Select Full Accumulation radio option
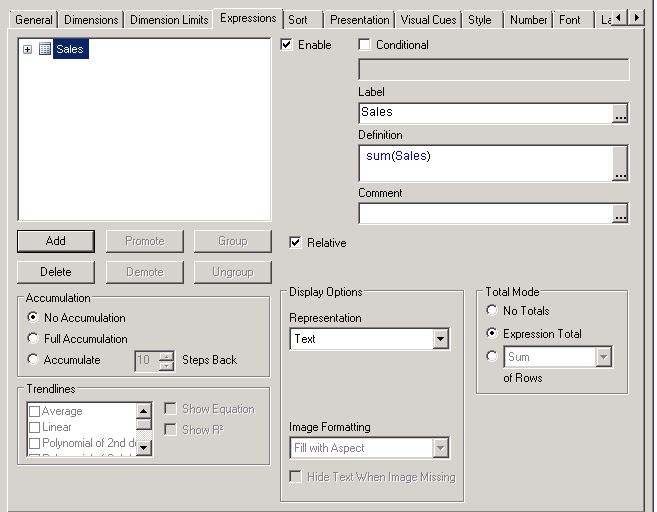Image resolution: width=657 pixels, height=512 pixels. coord(33,338)
